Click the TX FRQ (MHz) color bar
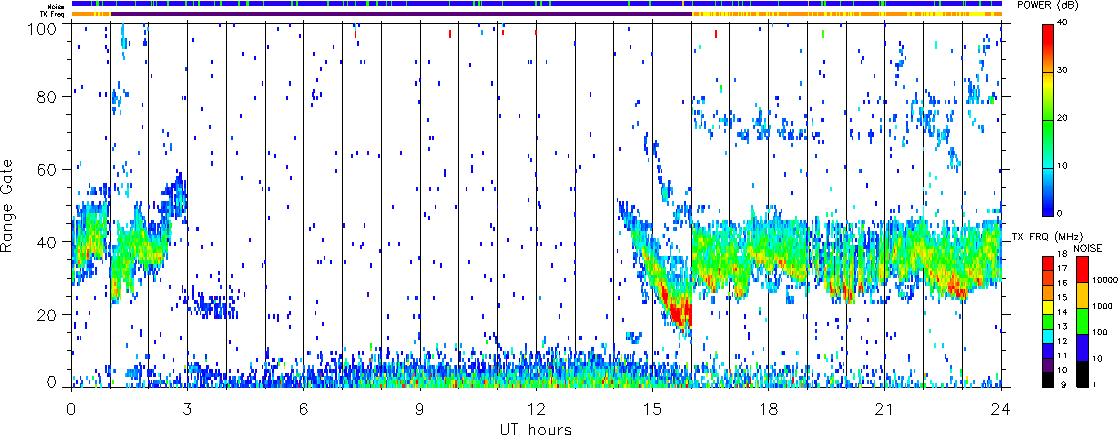This screenshot has height=435, width=1118. click(x=1048, y=320)
